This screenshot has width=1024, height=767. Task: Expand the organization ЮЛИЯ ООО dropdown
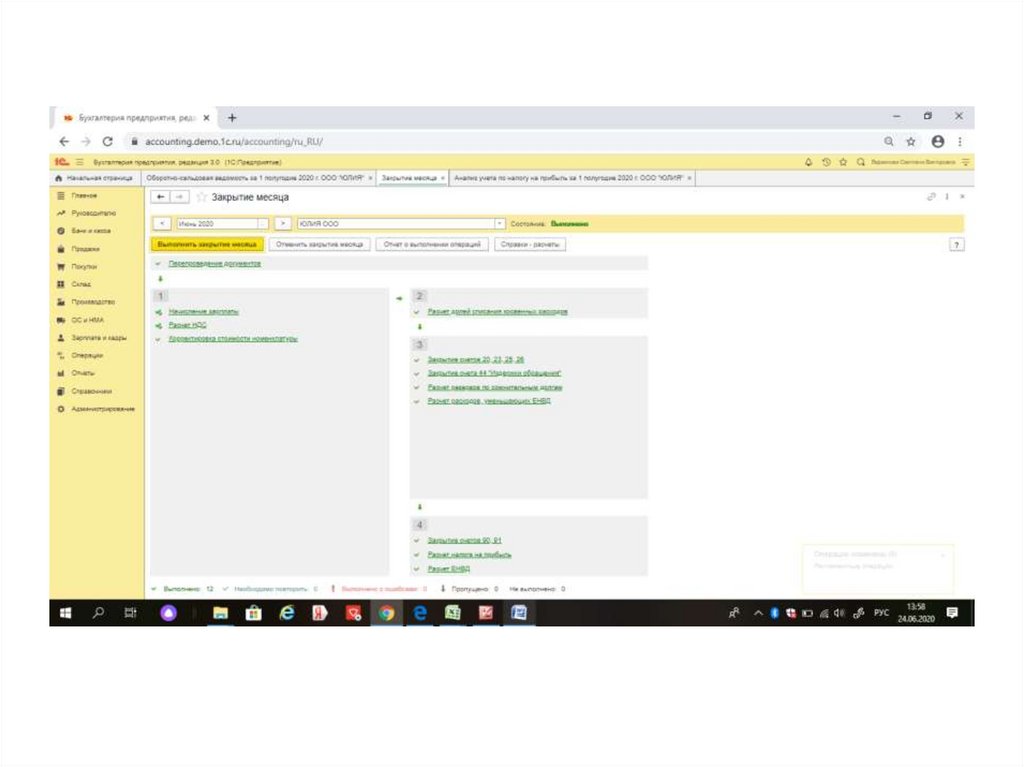click(x=499, y=224)
